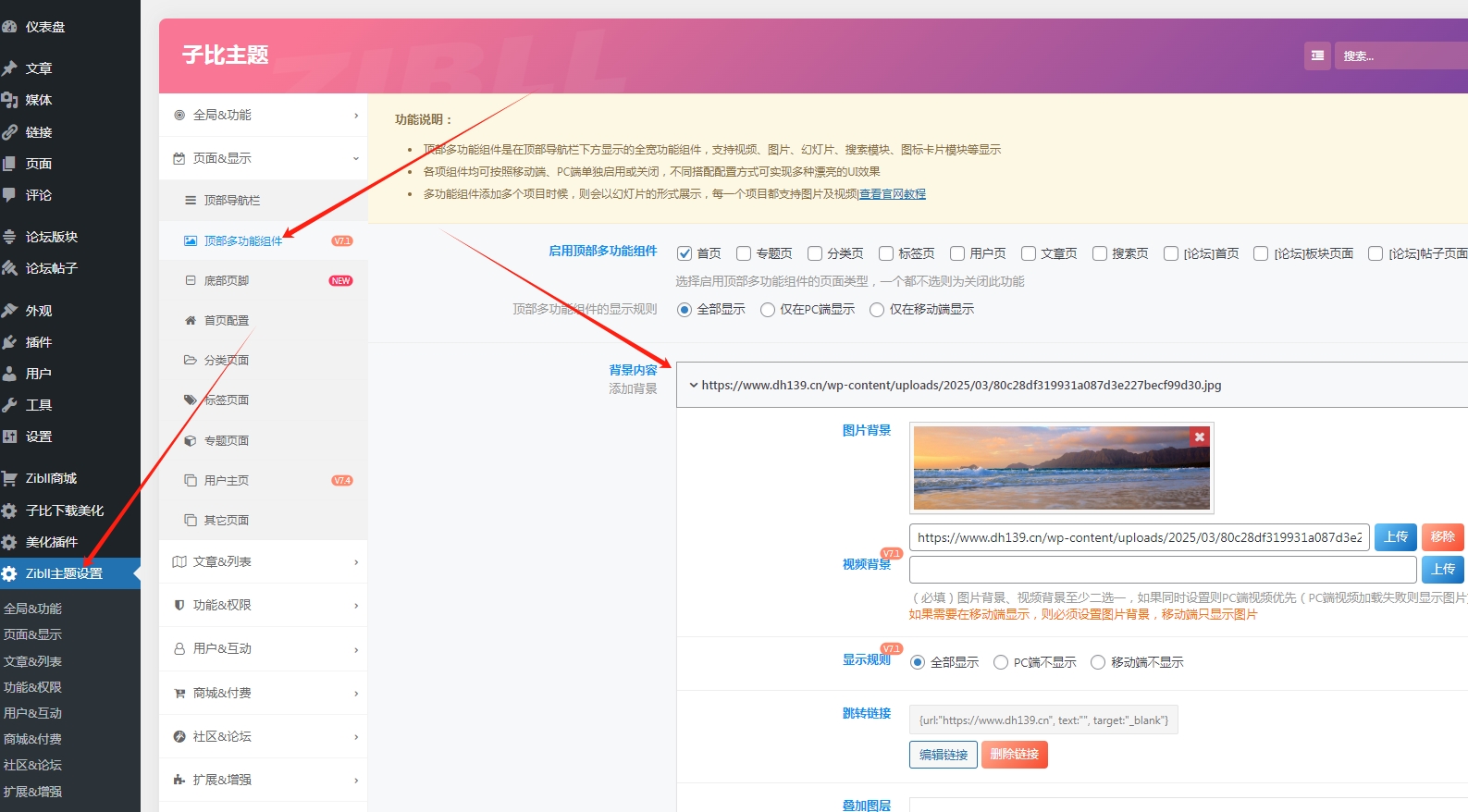Remove the image preview with red X
Screen dimensions: 1468x812
[1199, 437]
